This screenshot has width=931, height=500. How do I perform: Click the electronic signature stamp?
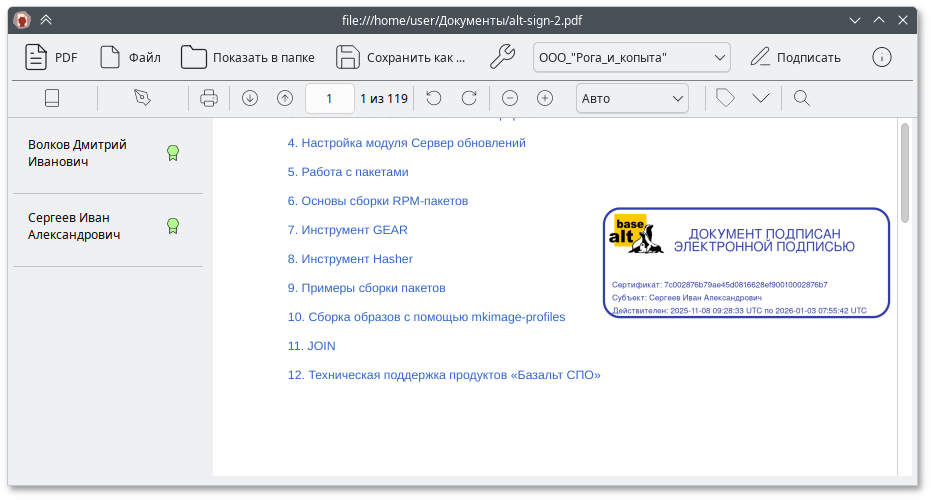[746, 262]
